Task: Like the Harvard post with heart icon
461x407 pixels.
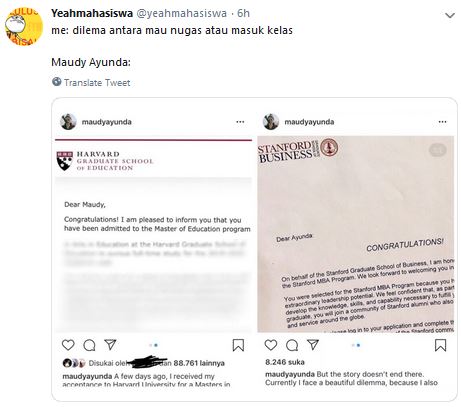Action: [x=68, y=345]
